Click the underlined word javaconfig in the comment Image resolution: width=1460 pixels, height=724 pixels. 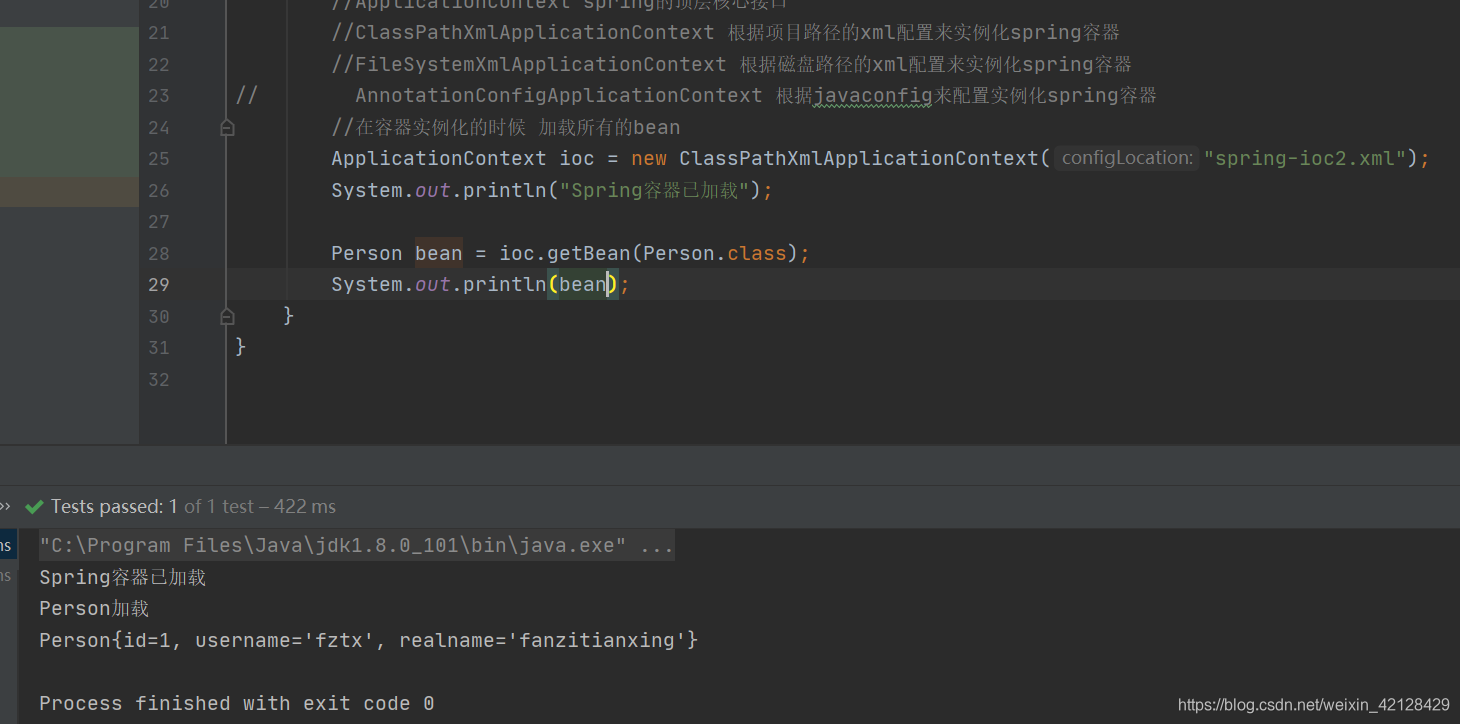pos(871,95)
